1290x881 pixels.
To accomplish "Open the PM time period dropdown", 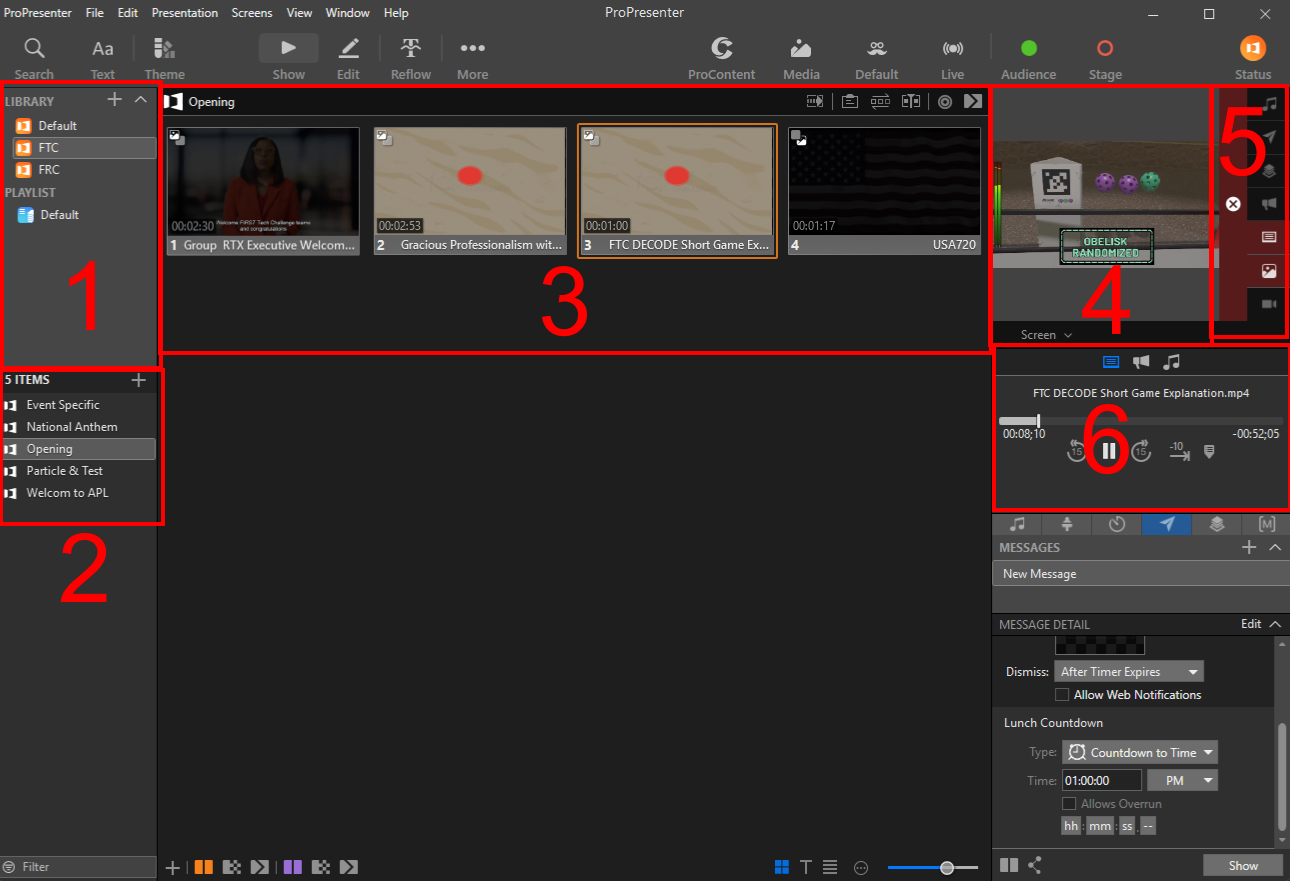I will (x=1182, y=780).
